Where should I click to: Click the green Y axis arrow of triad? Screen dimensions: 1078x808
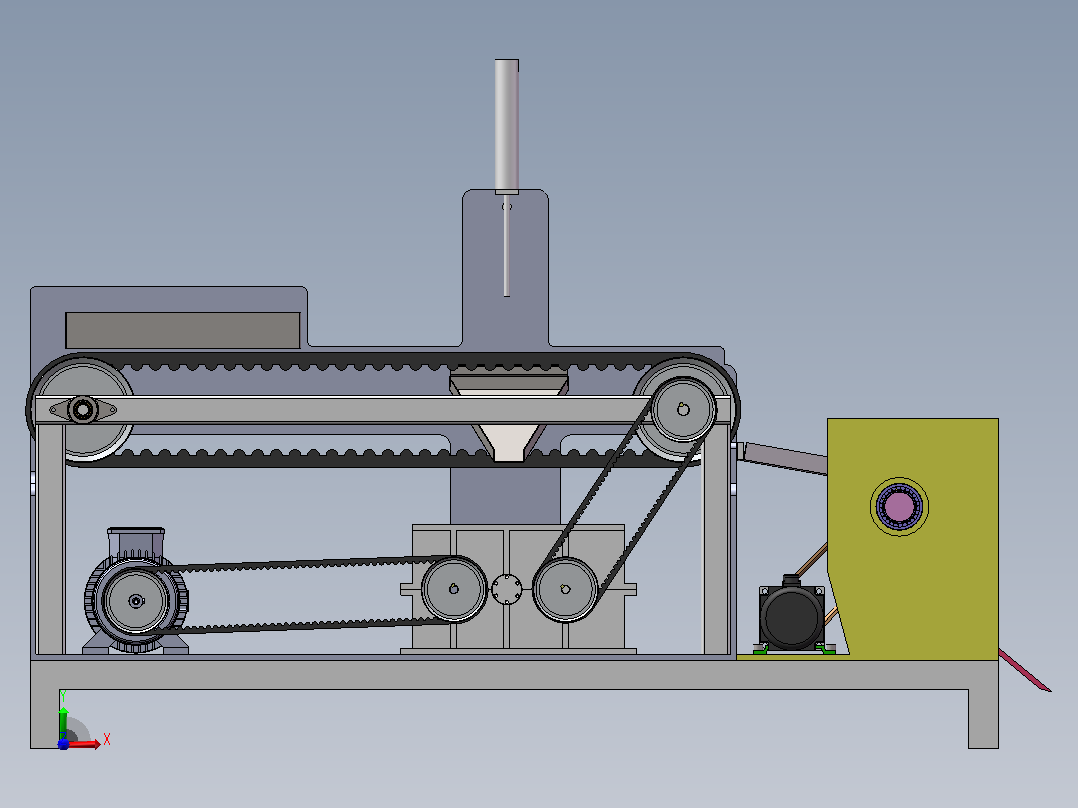click(63, 715)
